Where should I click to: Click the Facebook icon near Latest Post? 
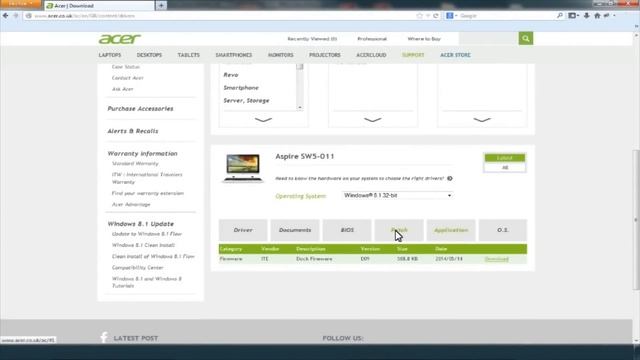[104, 337]
